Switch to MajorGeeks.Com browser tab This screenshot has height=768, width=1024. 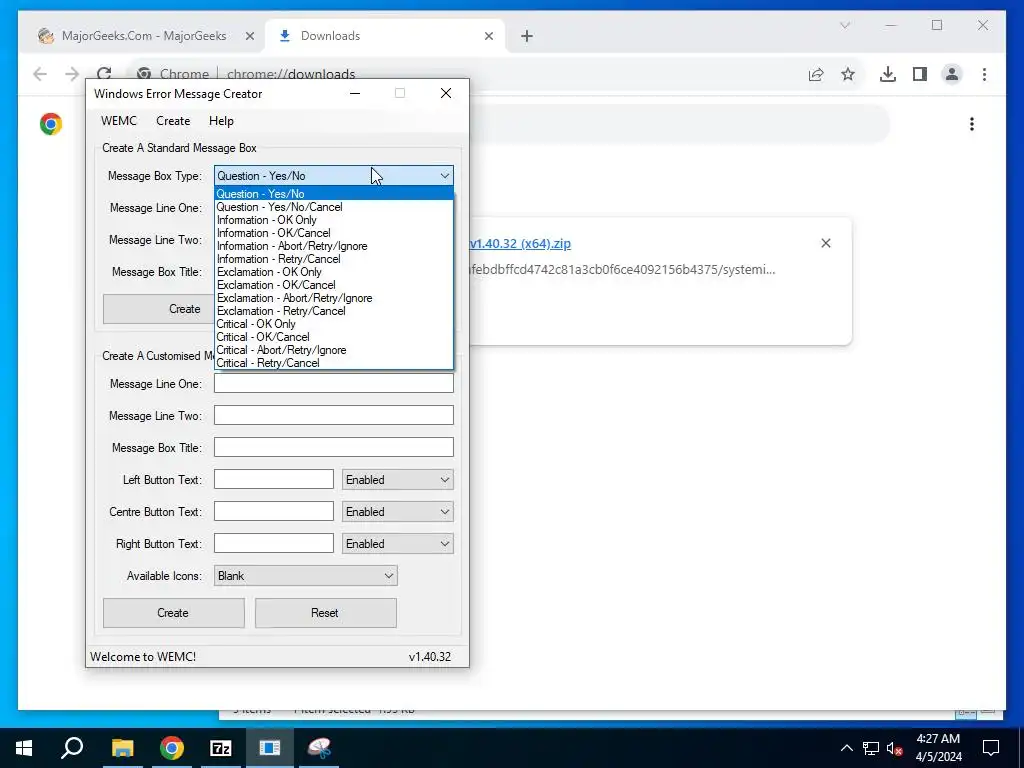(x=144, y=36)
